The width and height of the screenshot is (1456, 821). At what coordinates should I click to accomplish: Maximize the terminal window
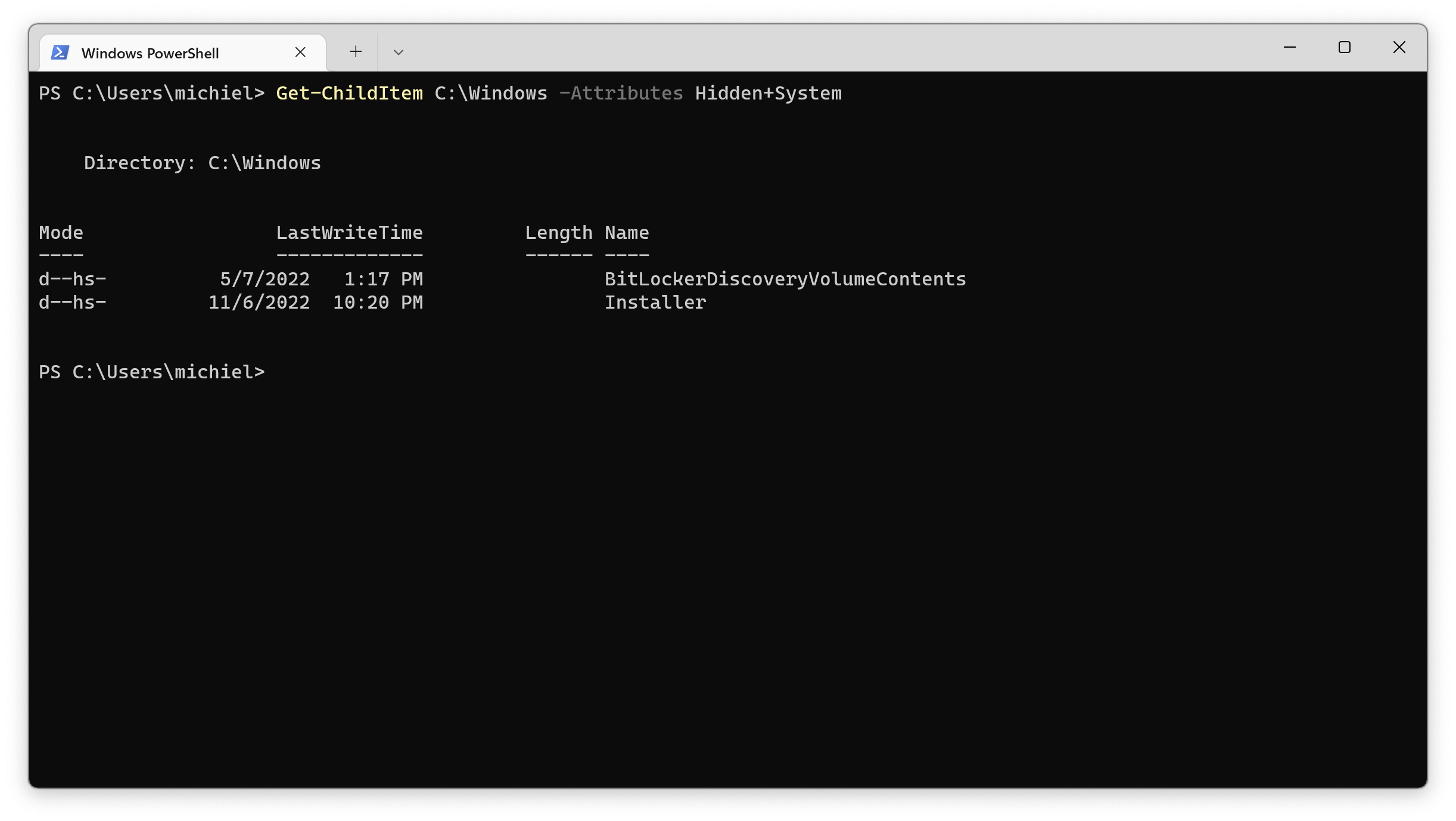1345,47
